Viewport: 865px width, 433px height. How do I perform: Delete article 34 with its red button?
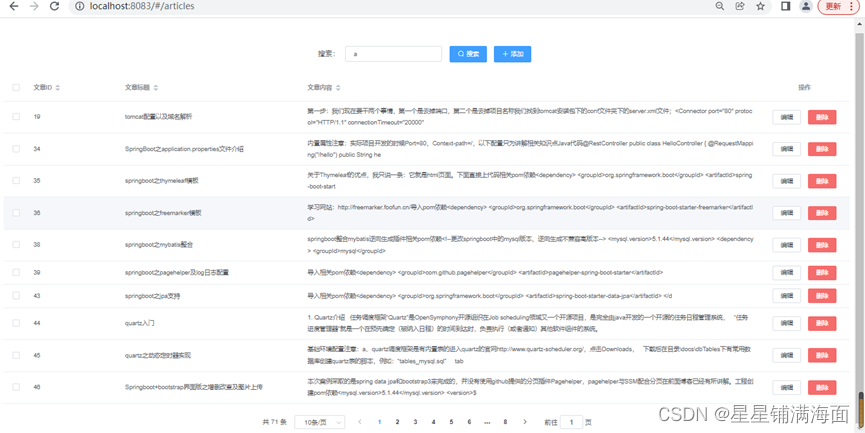pyautogui.click(x=822, y=149)
